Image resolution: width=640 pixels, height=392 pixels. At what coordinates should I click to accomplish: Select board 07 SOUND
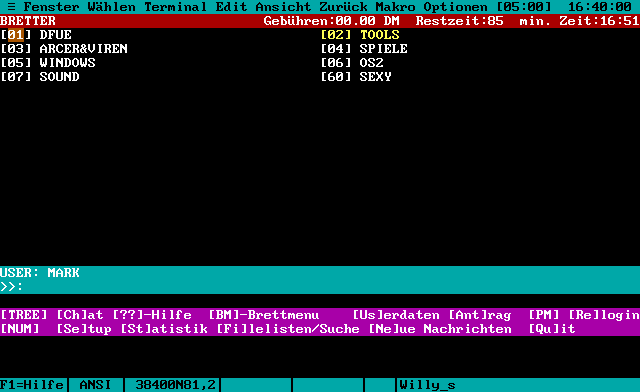pyautogui.click(x=40, y=76)
